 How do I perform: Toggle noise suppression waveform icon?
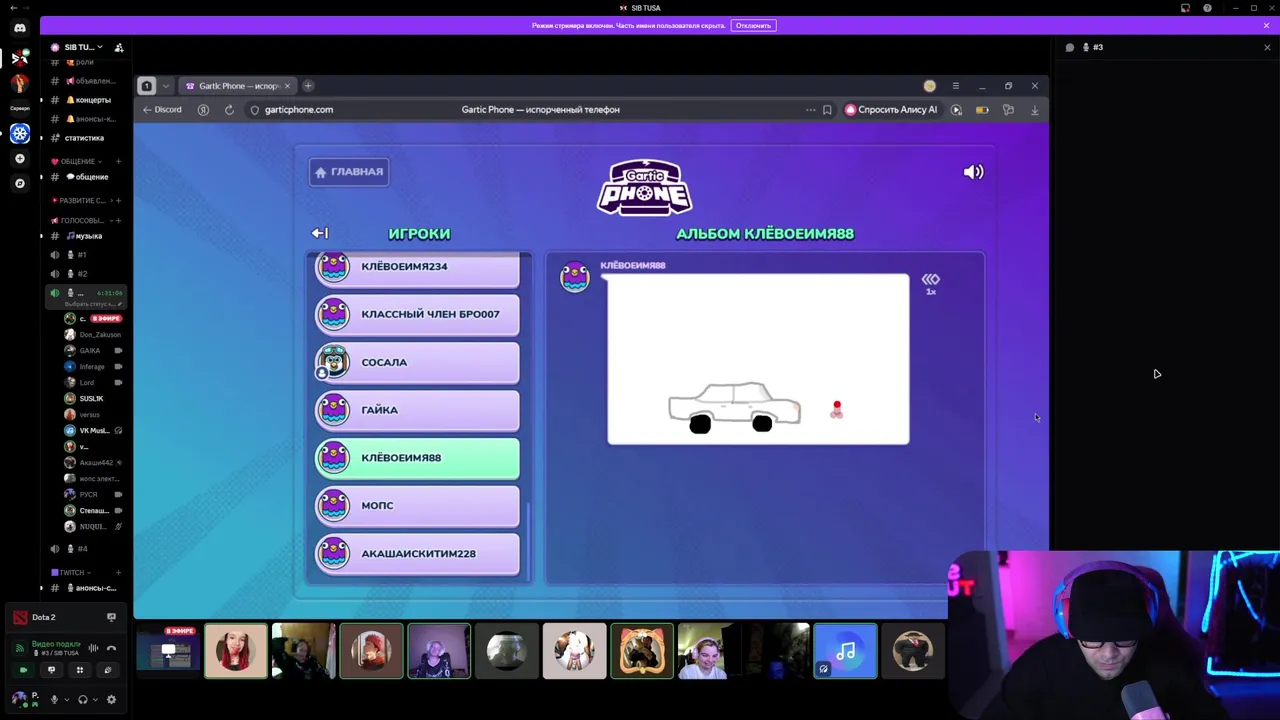point(93,648)
